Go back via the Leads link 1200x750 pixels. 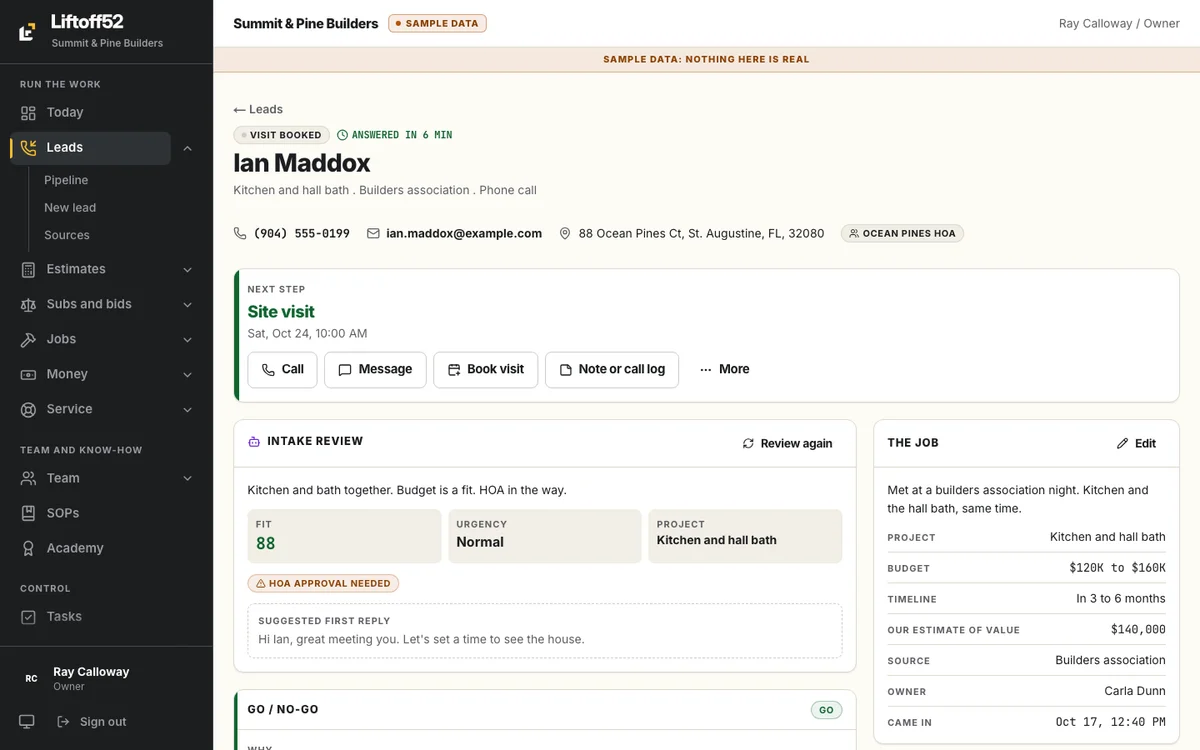[258, 109]
